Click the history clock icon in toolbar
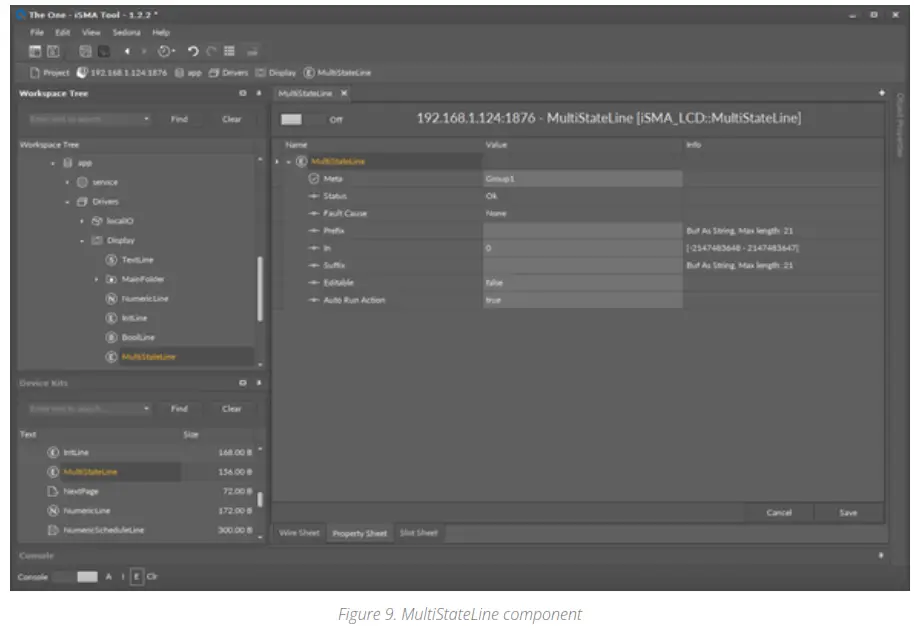The height and width of the screenshot is (634, 914). 165,51
